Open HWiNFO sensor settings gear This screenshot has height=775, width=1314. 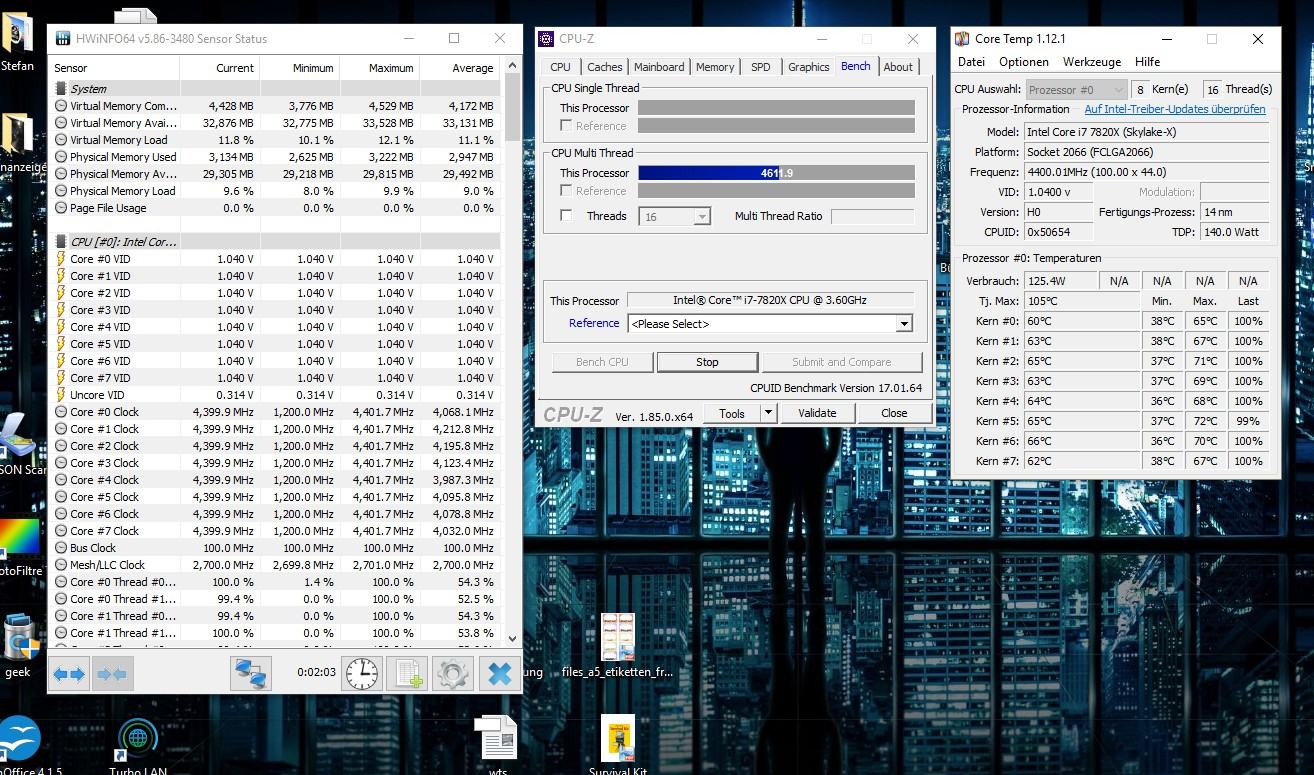coord(452,675)
